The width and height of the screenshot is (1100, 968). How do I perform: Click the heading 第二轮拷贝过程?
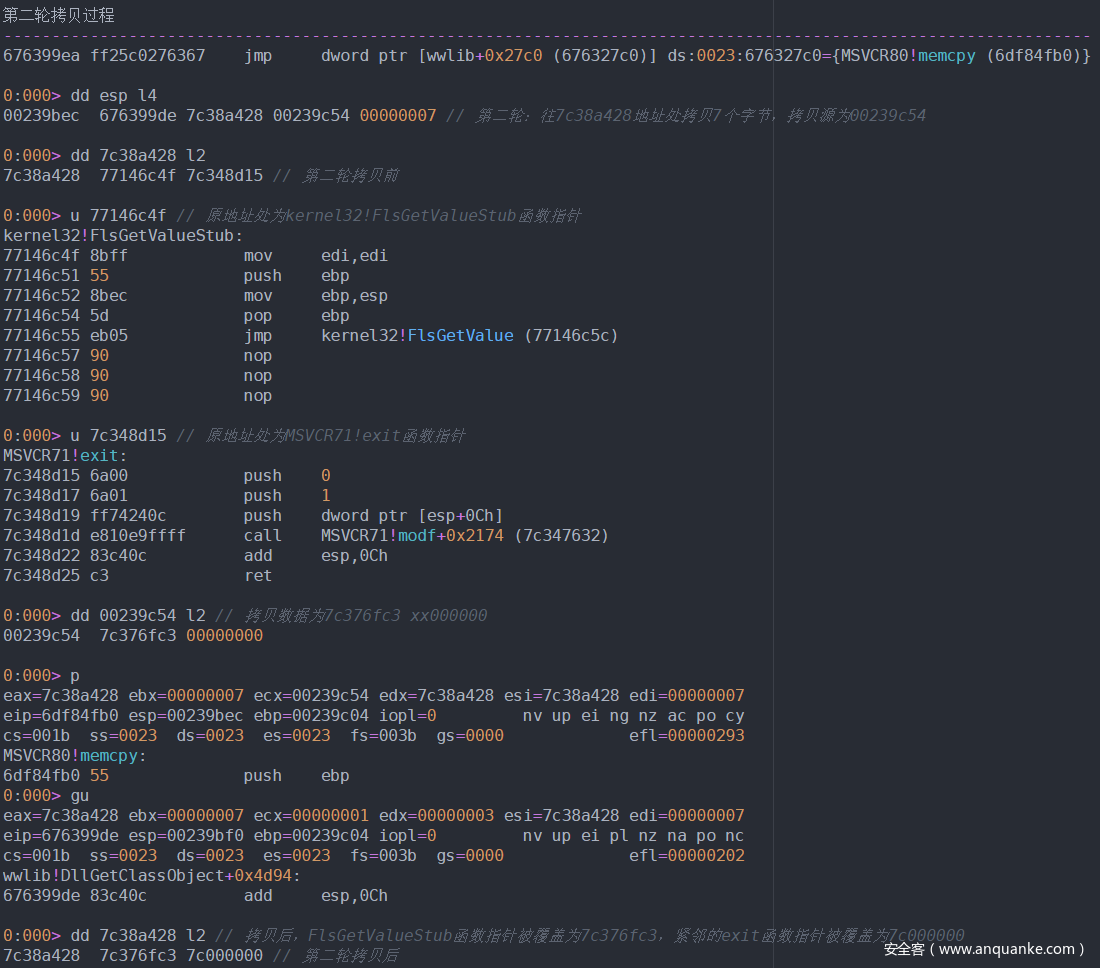tap(59, 15)
